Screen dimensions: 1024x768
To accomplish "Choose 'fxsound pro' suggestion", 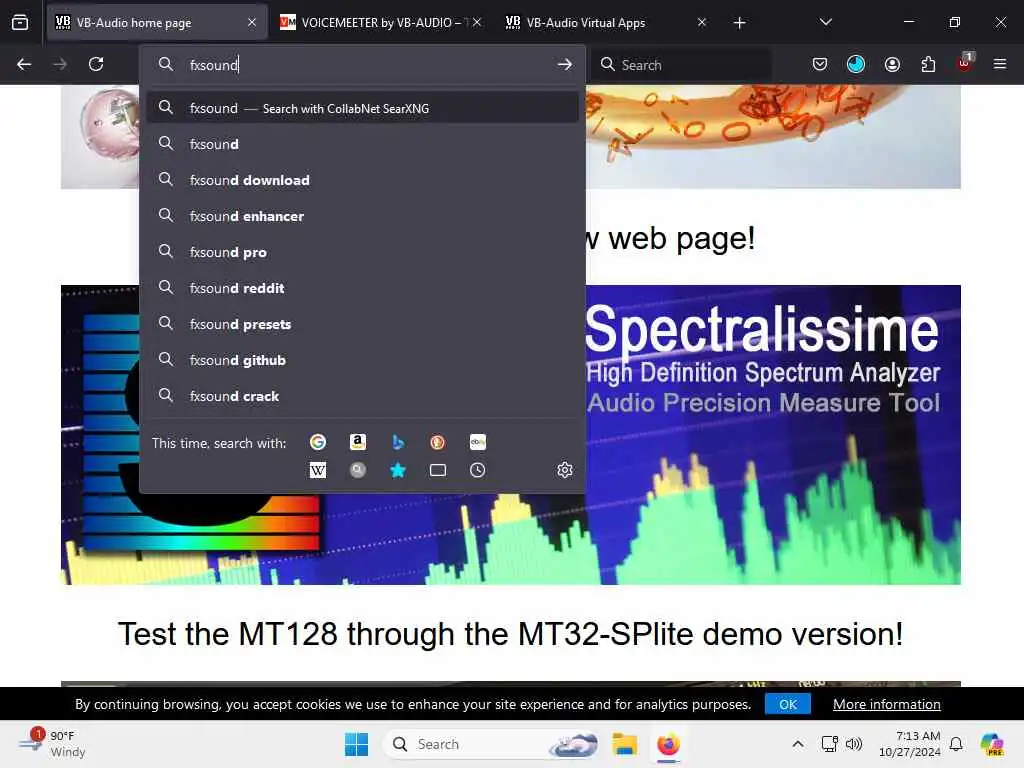I will (362, 252).
